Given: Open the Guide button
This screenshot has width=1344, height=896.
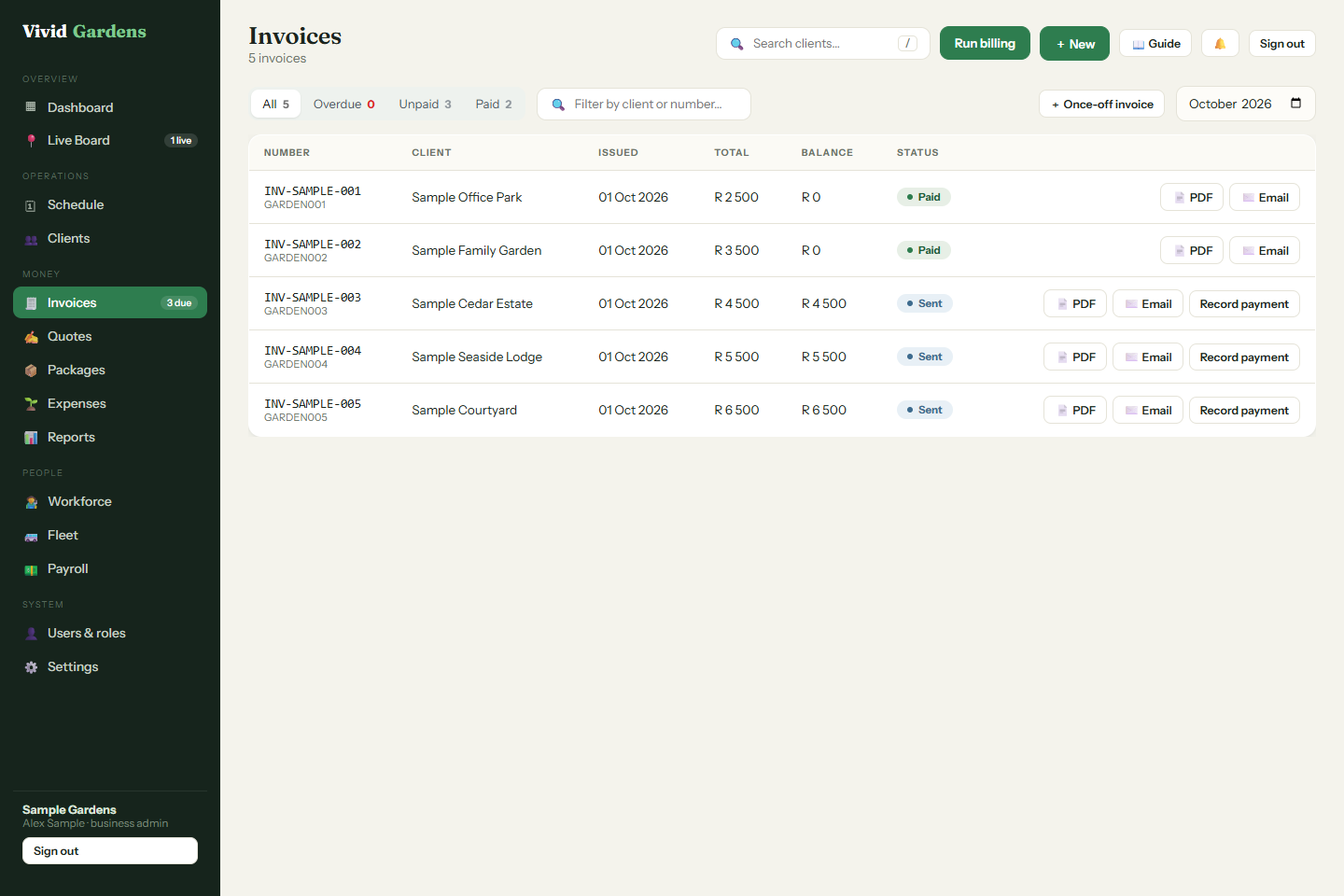Looking at the screenshot, I should 1155,44.
